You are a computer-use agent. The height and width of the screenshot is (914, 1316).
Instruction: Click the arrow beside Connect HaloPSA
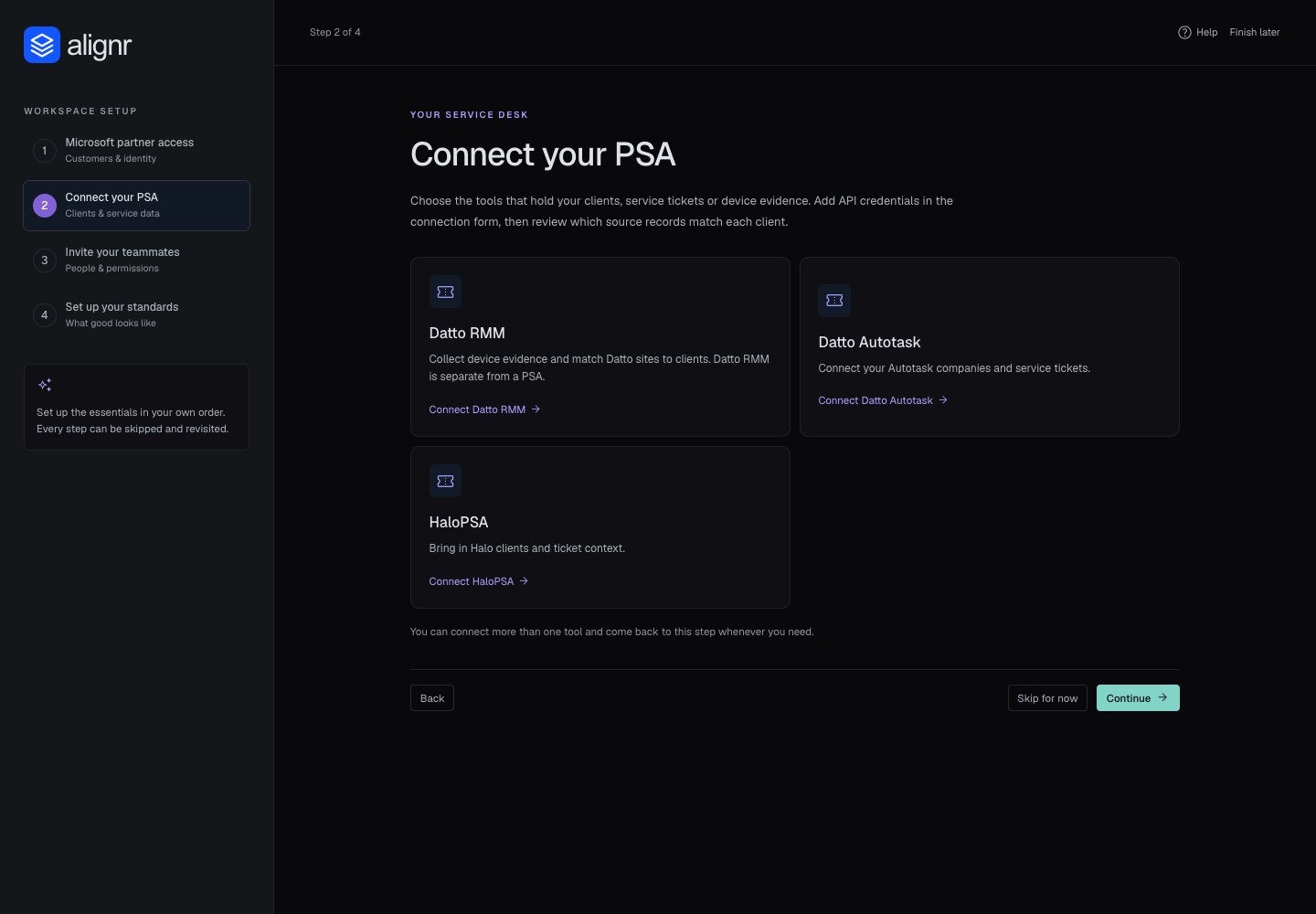point(524,581)
